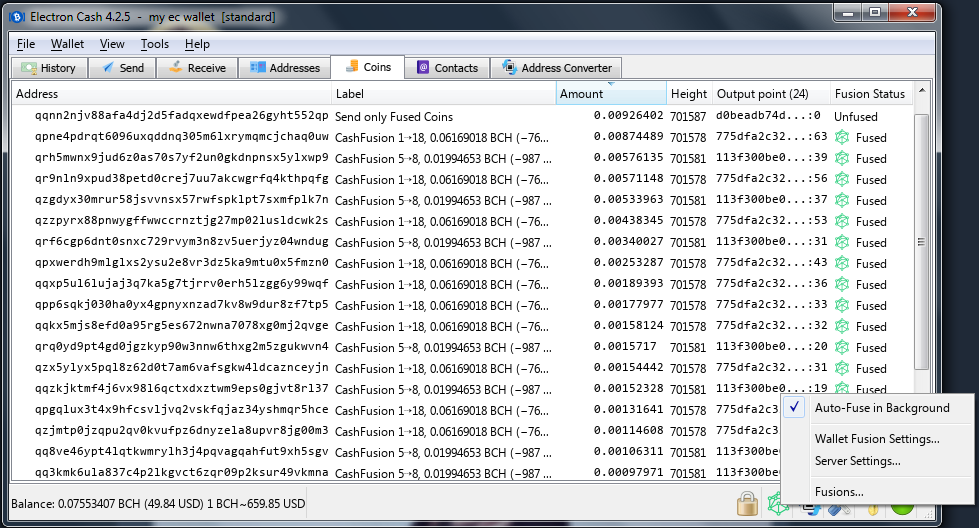Select the amount 0.00874489
This screenshot has width=979, height=528.
click(x=628, y=137)
